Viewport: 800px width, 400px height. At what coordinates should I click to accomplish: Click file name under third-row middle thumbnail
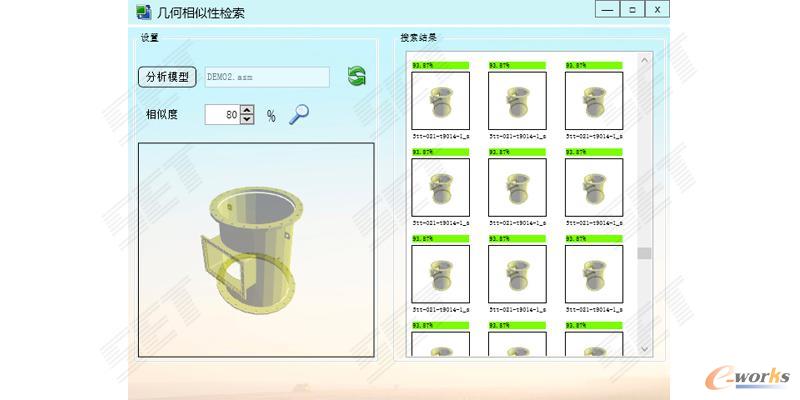517,310
